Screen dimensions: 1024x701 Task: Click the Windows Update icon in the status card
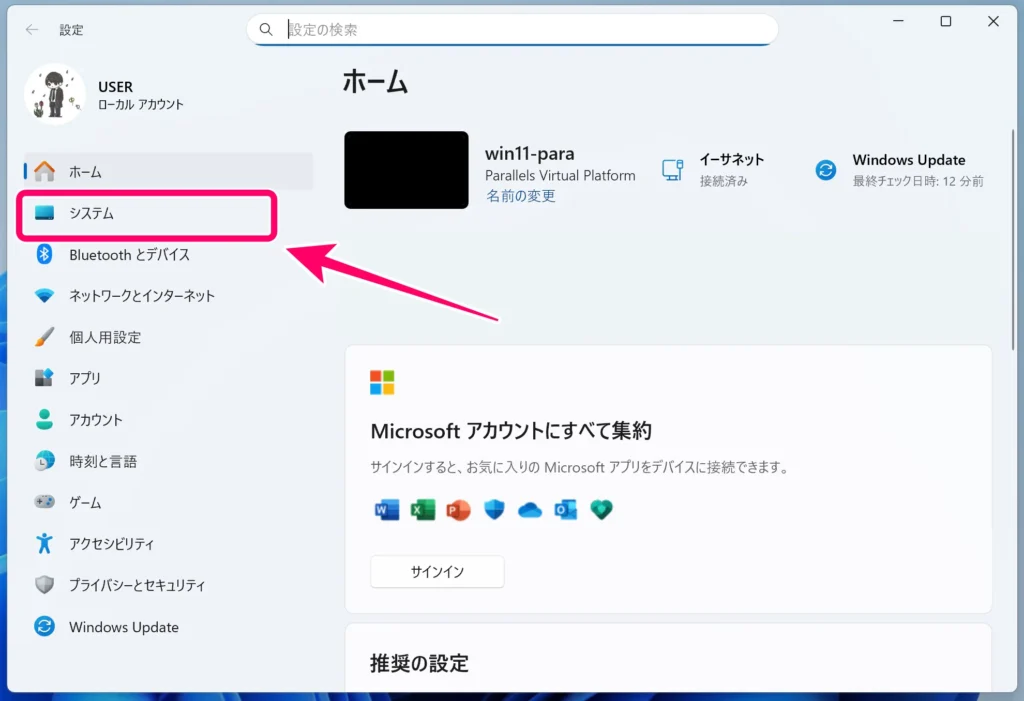825,170
